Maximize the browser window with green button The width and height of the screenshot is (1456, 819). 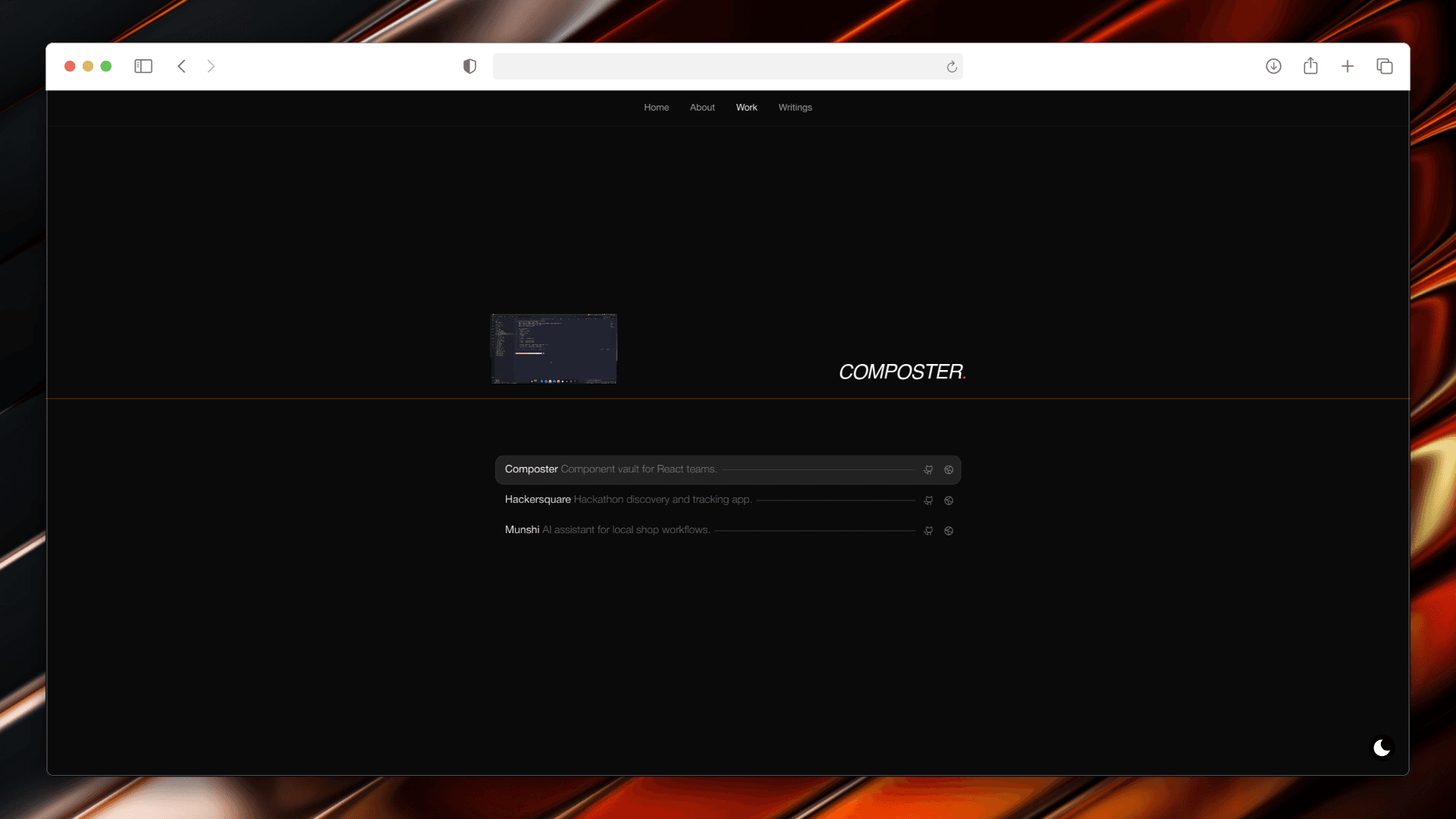tap(106, 67)
